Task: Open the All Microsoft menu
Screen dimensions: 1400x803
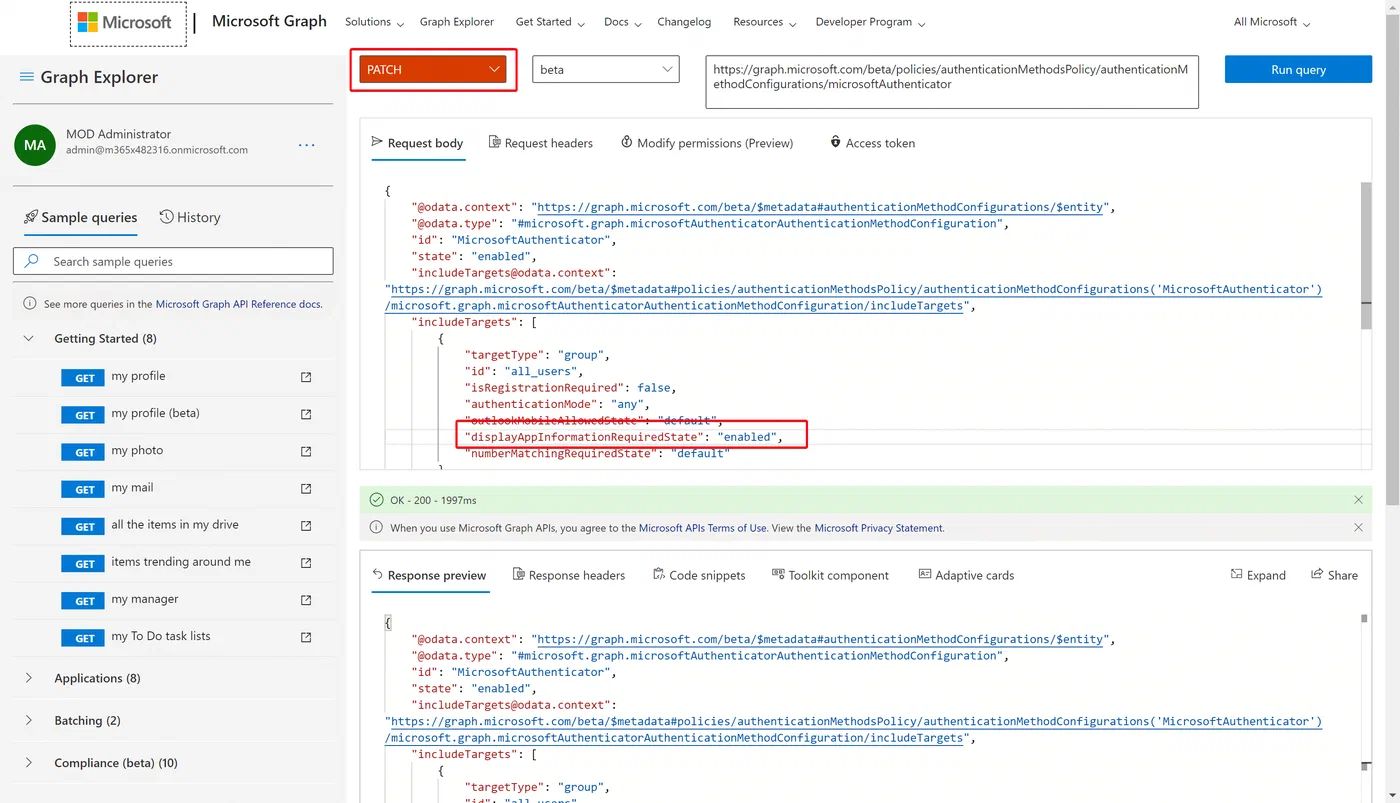Action: pos(1272,22)
